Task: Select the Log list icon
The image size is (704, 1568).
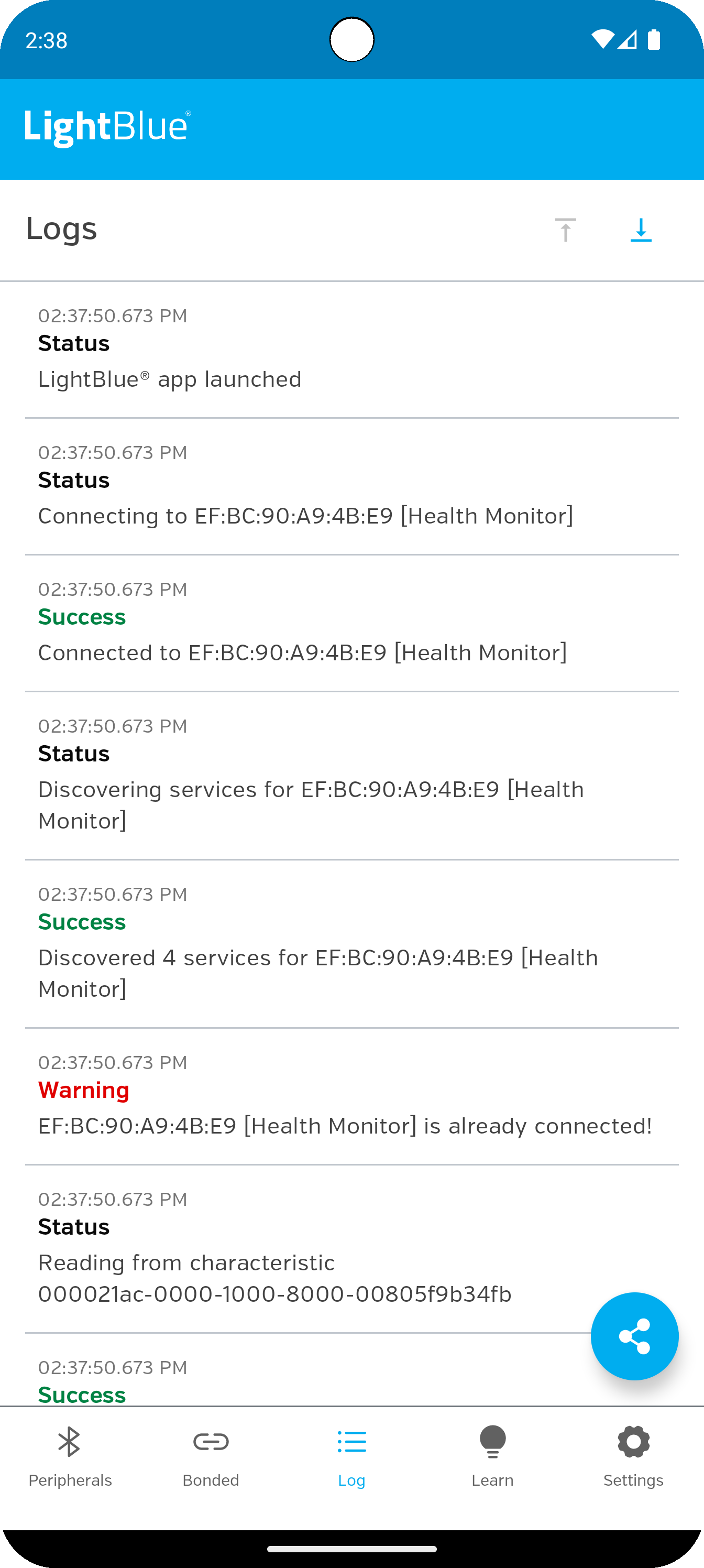Action: 351,1441
